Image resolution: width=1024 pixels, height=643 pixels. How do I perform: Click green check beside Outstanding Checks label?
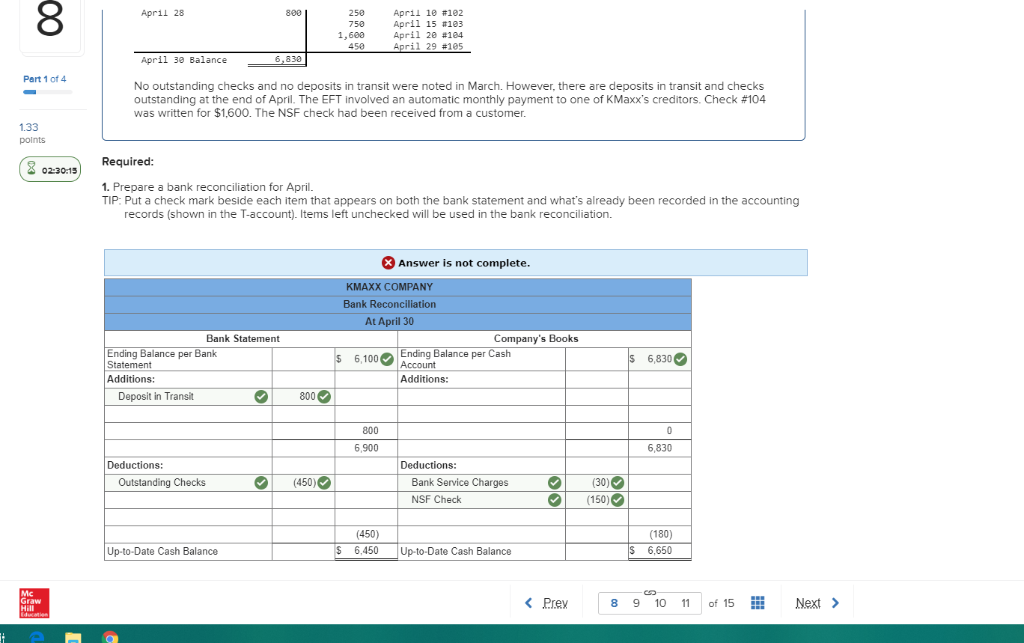(x=261, y=482)
